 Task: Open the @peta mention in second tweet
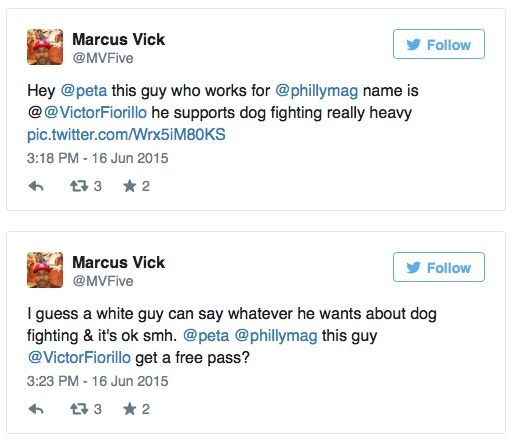pos(206,336)
